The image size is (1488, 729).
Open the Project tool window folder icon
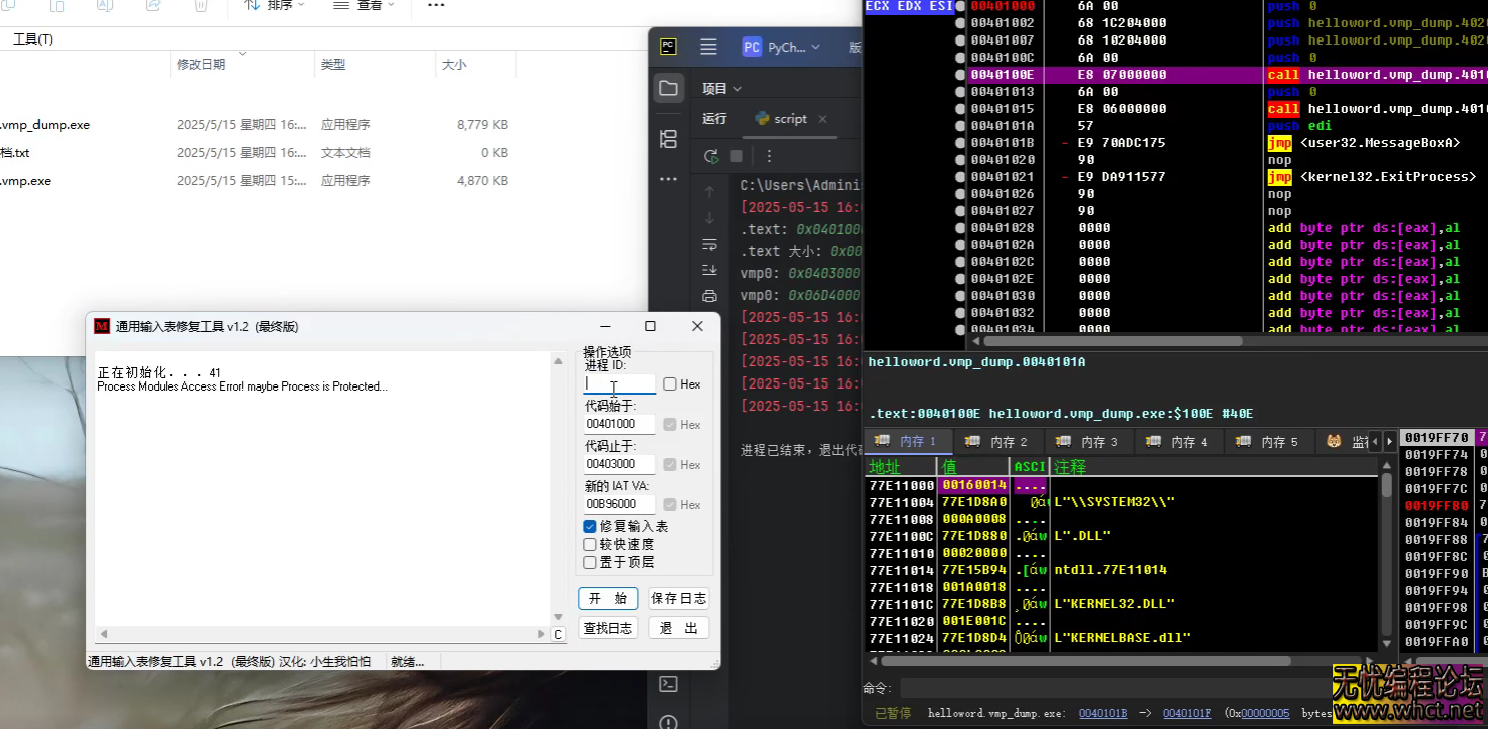[668, 87]
